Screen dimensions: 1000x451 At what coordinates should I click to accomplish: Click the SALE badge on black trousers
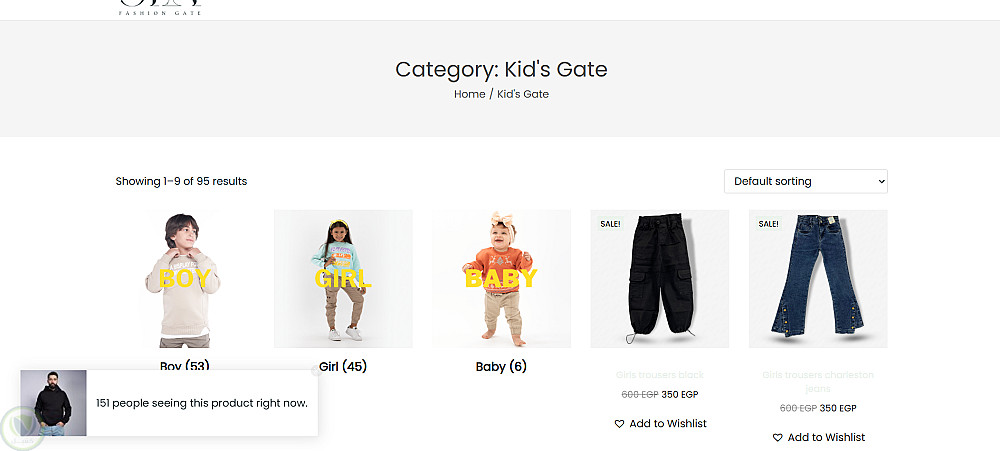click(610, 224)
